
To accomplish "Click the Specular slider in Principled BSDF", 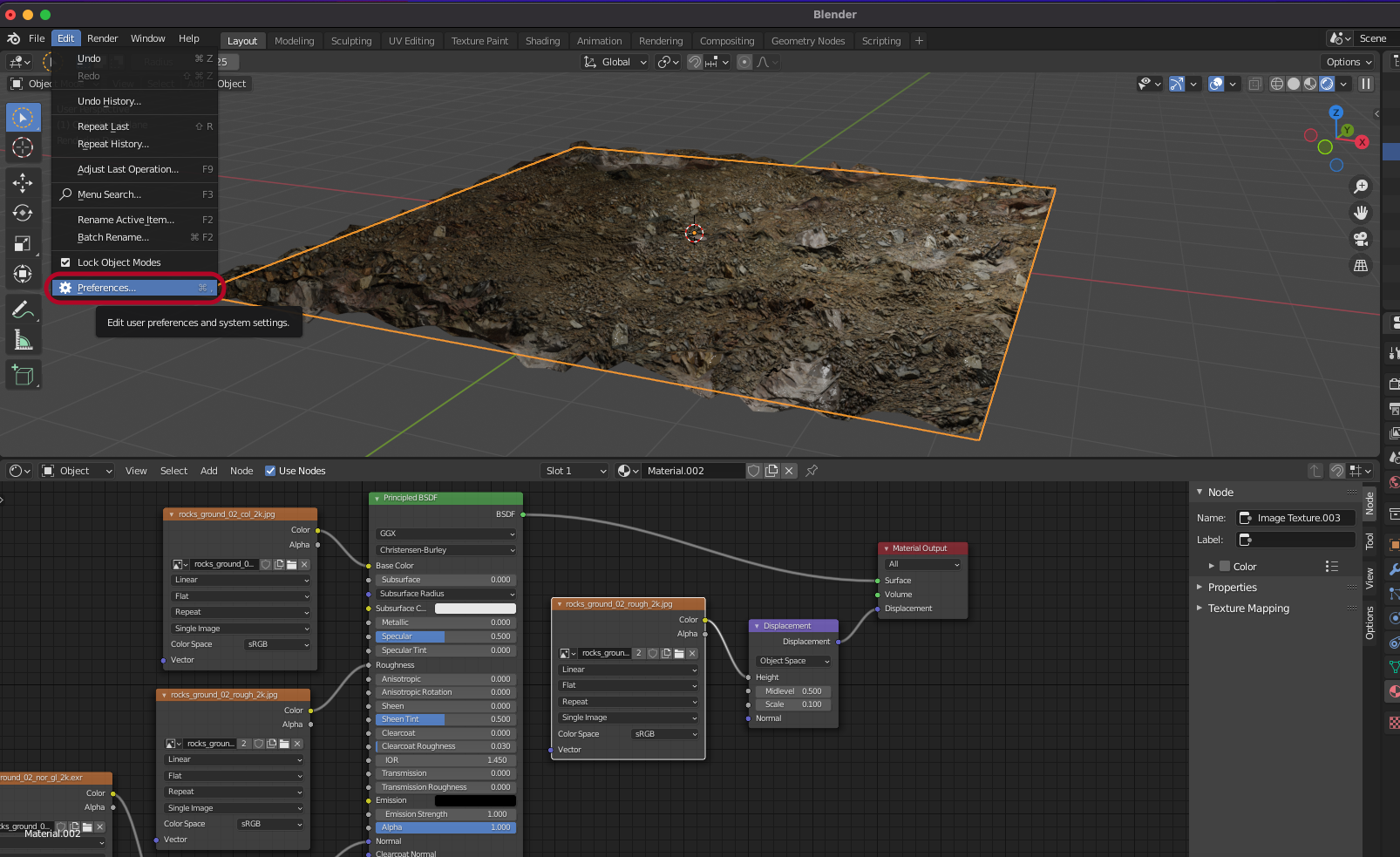I will [x=445, y=636].
